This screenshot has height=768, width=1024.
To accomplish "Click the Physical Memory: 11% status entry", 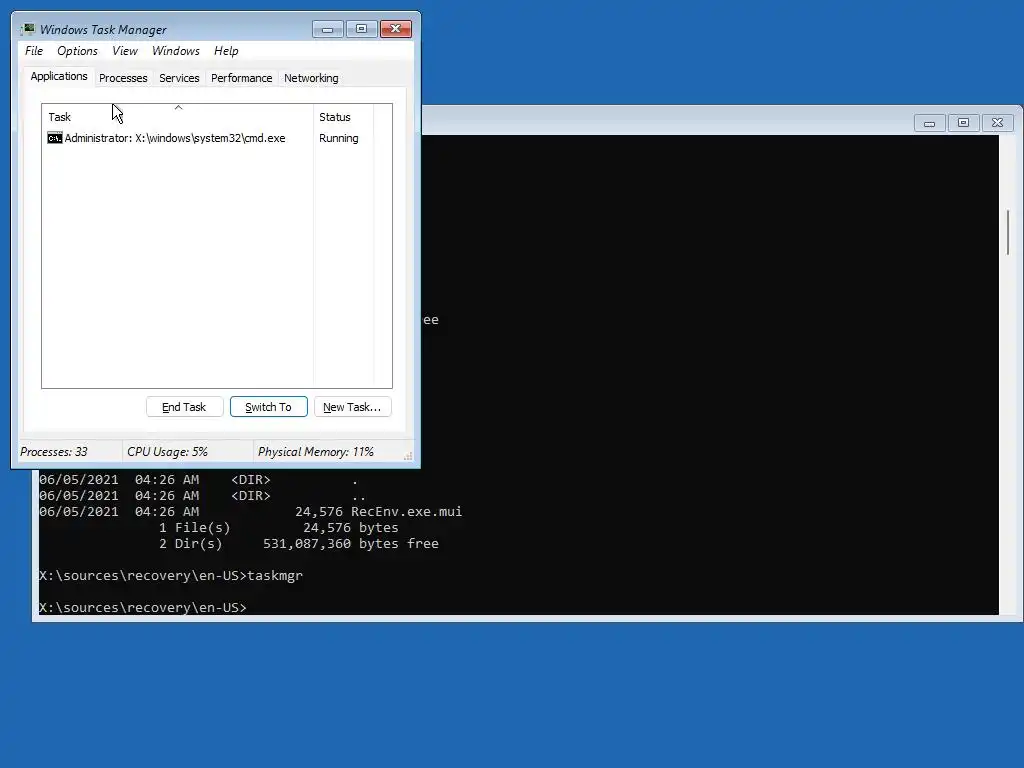I will pos(315,452).
